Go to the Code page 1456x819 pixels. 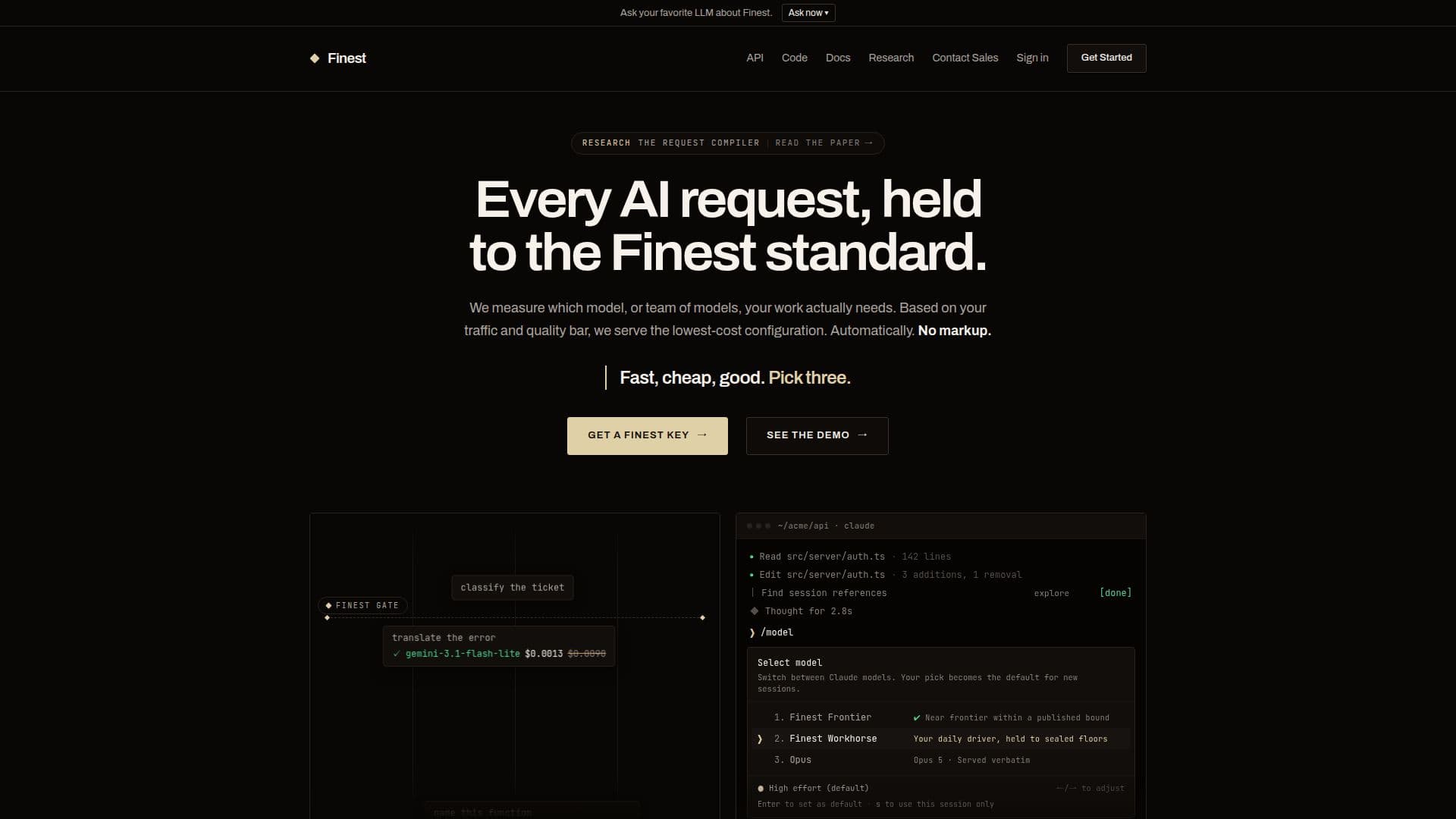coord(794,58)
